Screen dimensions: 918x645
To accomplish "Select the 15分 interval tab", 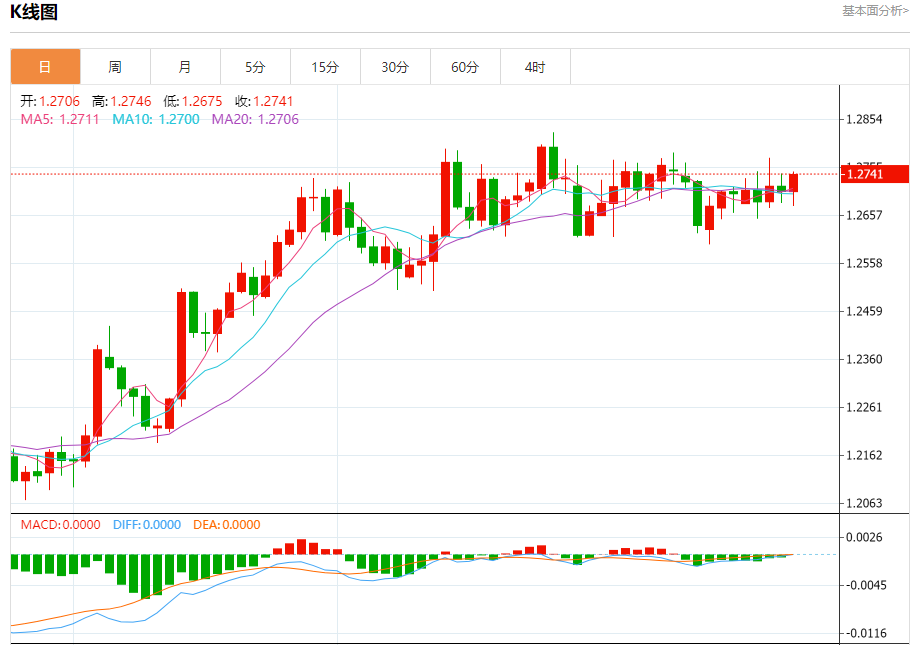I will (325, 67).
